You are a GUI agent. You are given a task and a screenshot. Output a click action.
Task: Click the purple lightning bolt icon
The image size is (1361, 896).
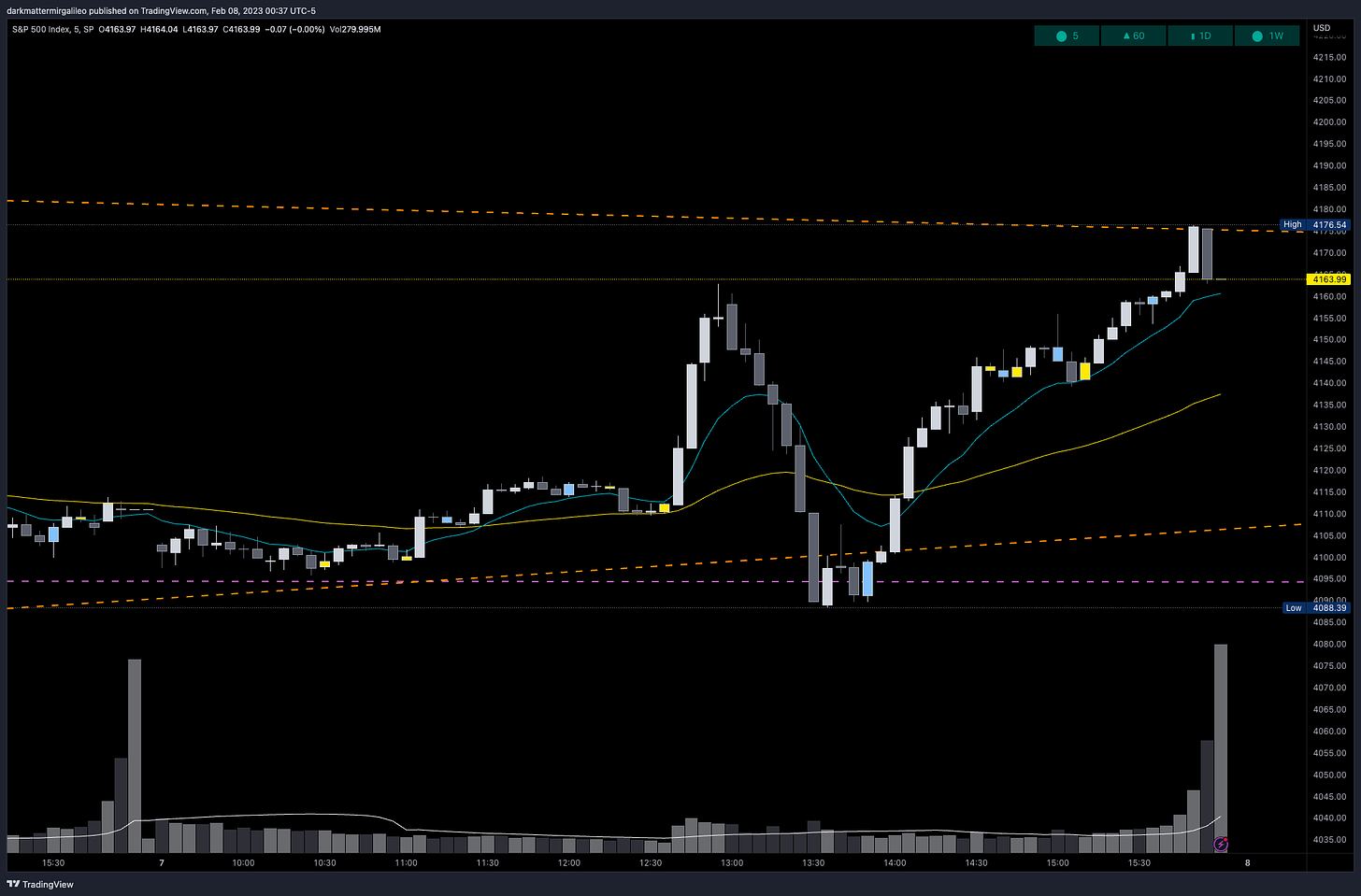(1220, 844)
